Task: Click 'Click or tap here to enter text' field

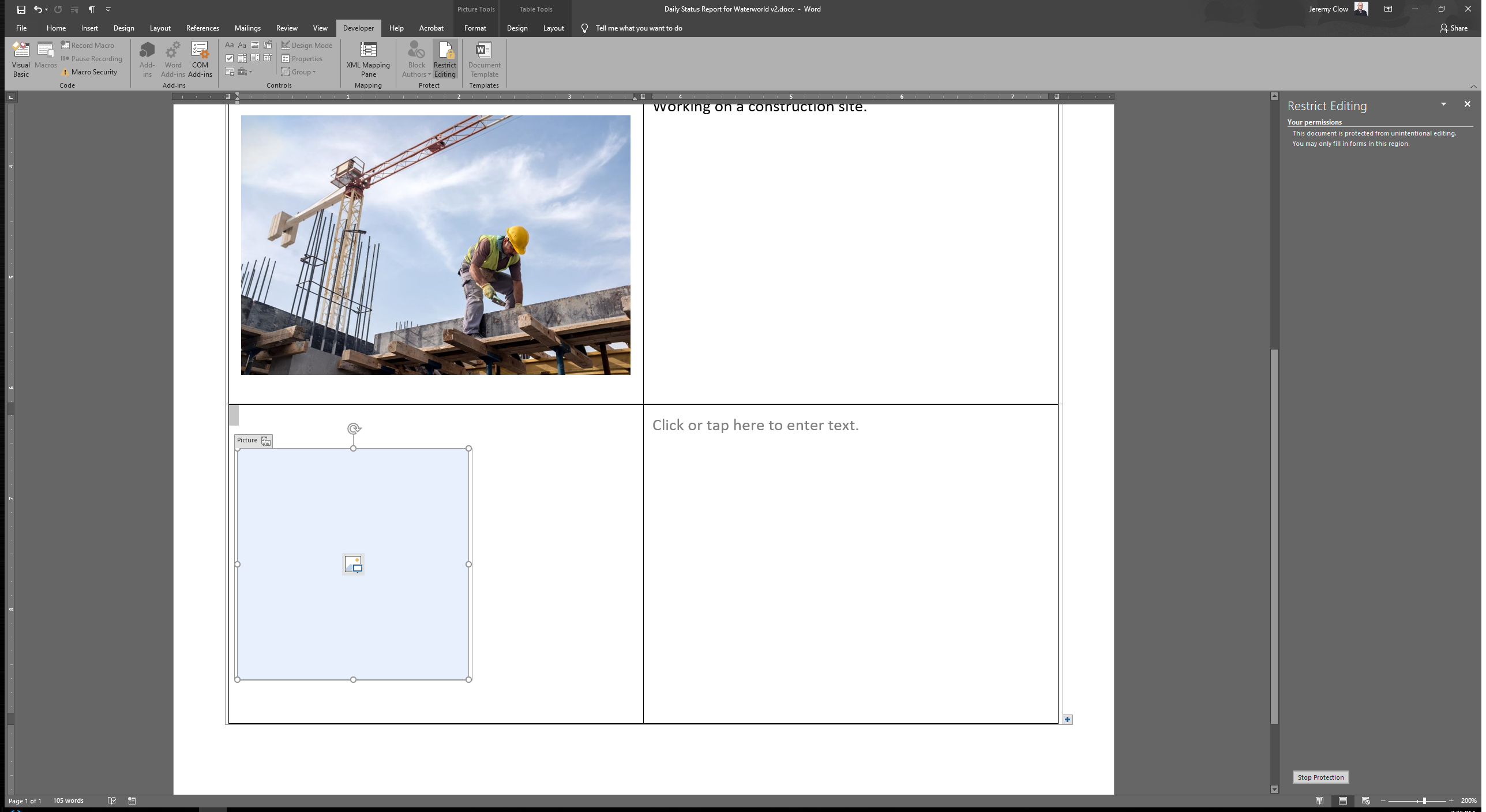Action: coord(756,425)
